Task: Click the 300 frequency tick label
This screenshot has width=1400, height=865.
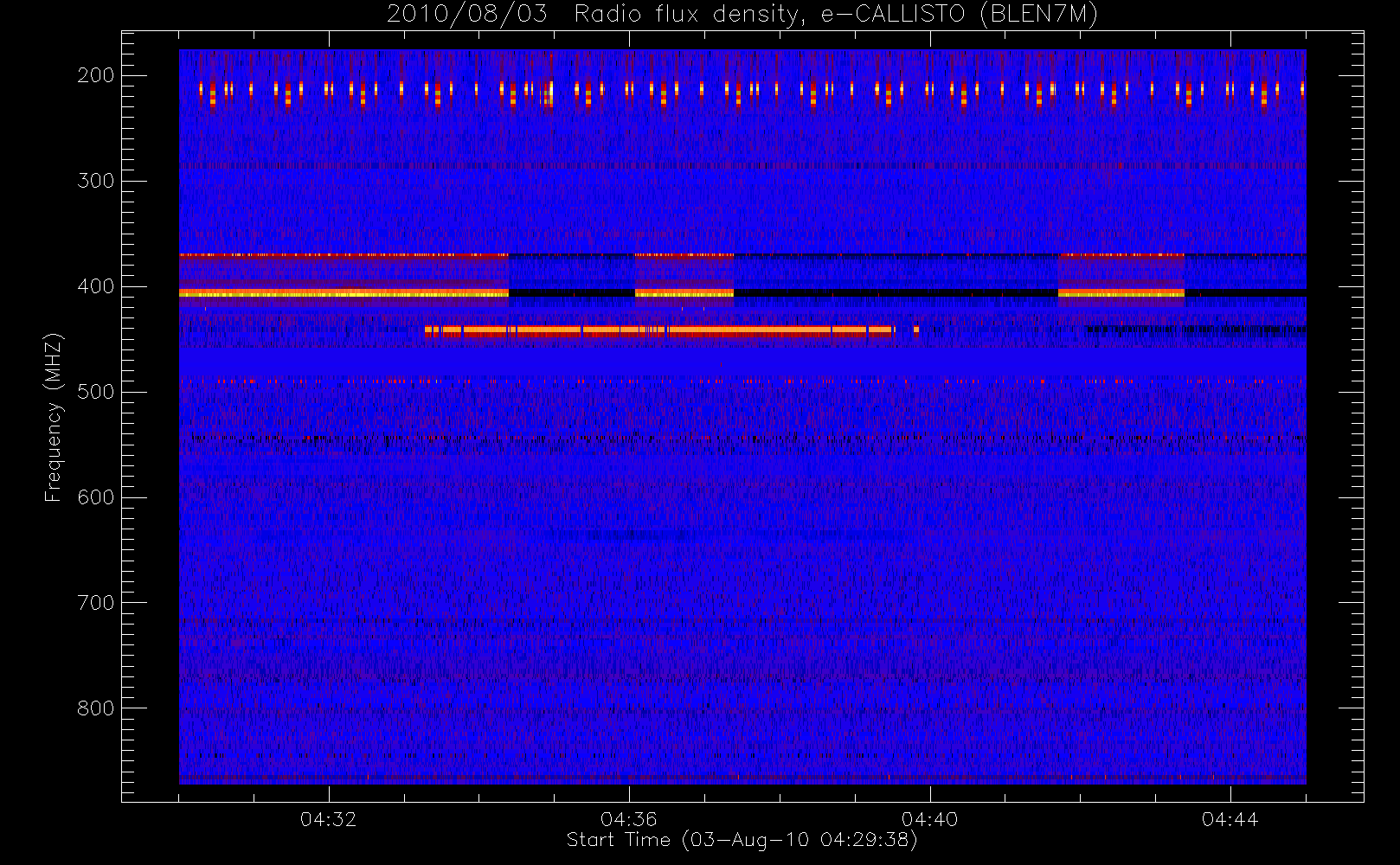Action: pos(96,181)
